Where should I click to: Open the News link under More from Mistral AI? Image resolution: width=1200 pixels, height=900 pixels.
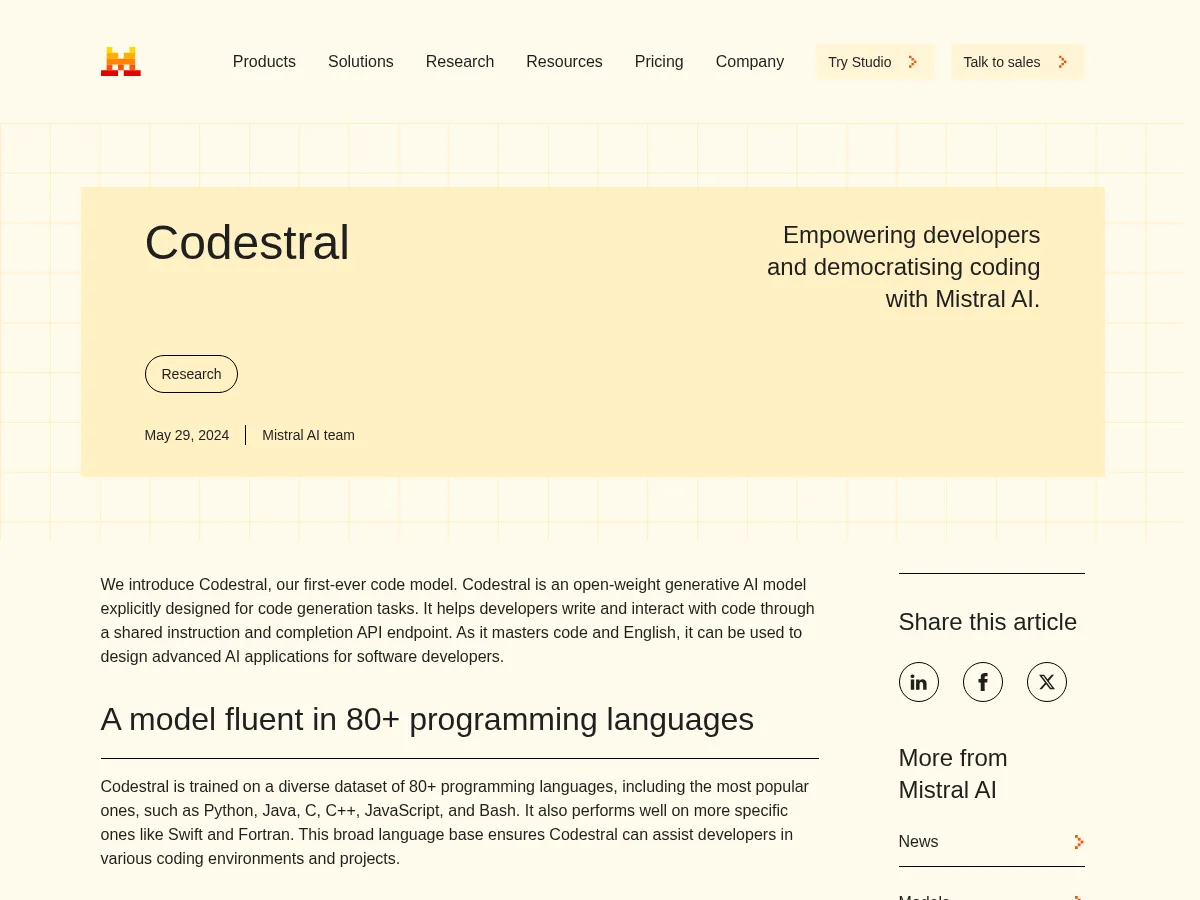point(918,841)
